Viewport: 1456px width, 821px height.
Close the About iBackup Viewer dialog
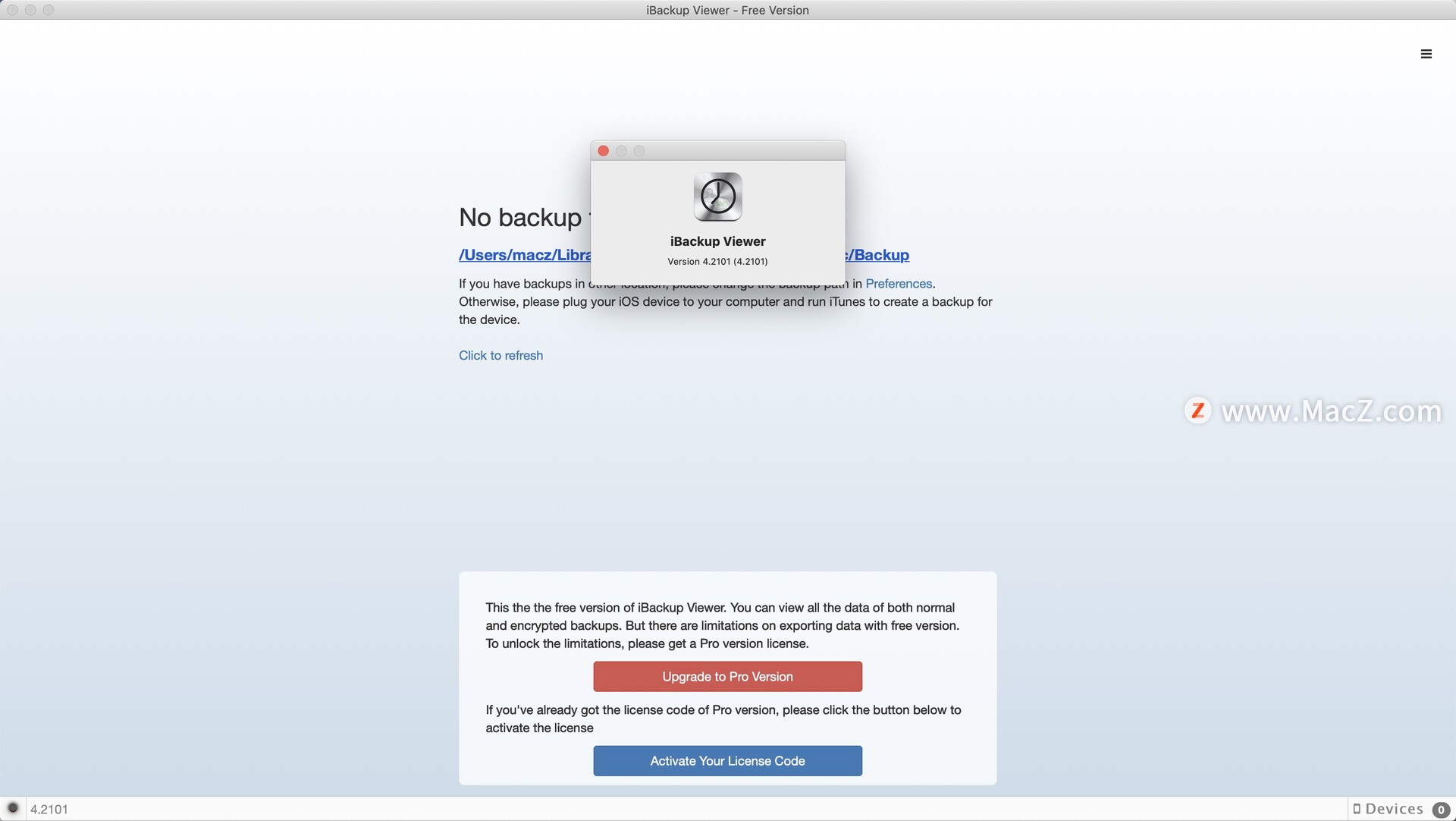[x=604, y=151]
